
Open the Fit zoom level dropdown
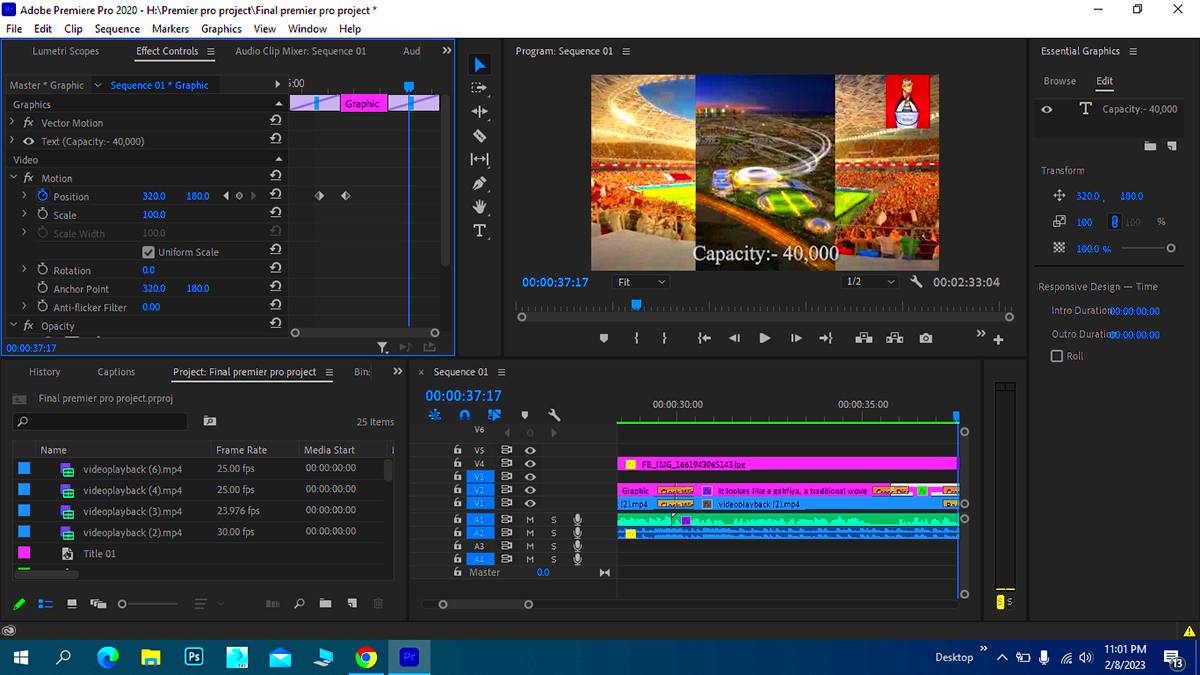(x=640, y=281)
